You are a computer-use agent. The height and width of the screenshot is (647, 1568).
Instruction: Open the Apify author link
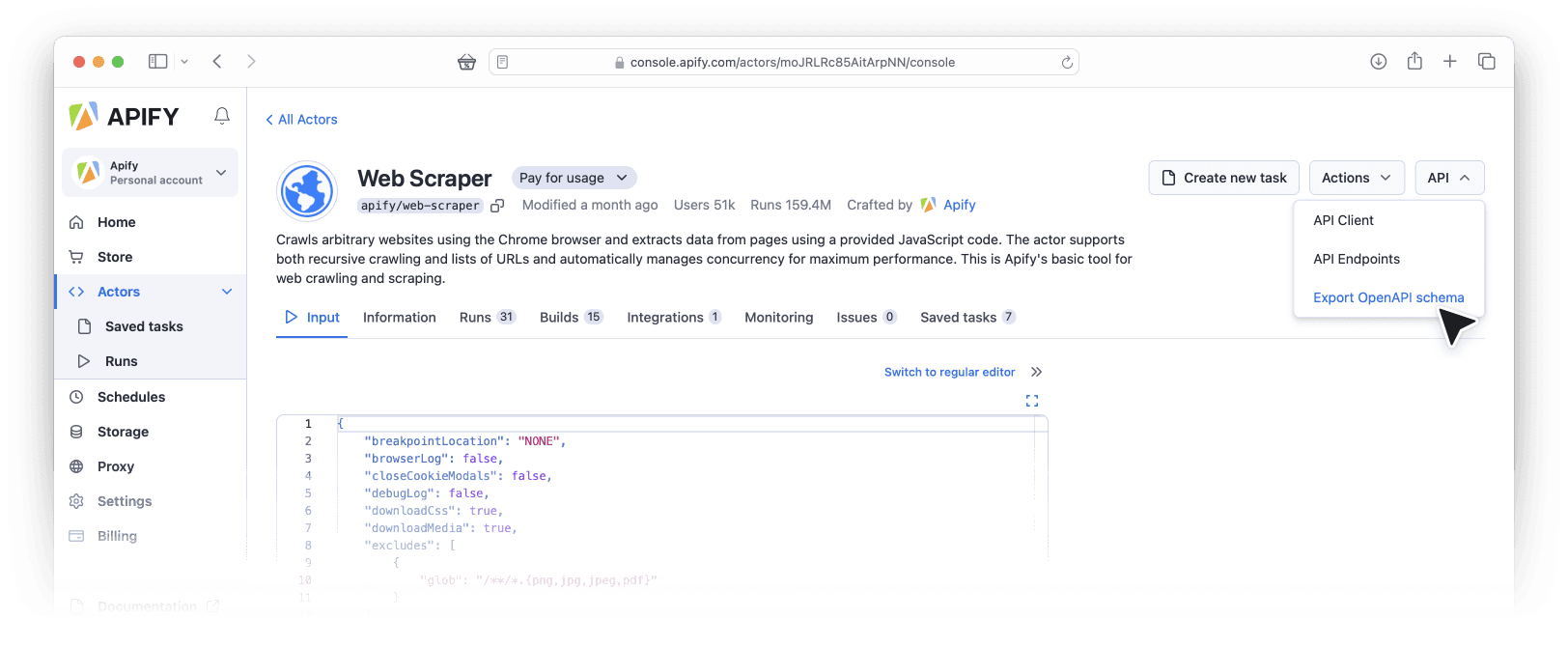pyautogui.click(x=948, y=205)
